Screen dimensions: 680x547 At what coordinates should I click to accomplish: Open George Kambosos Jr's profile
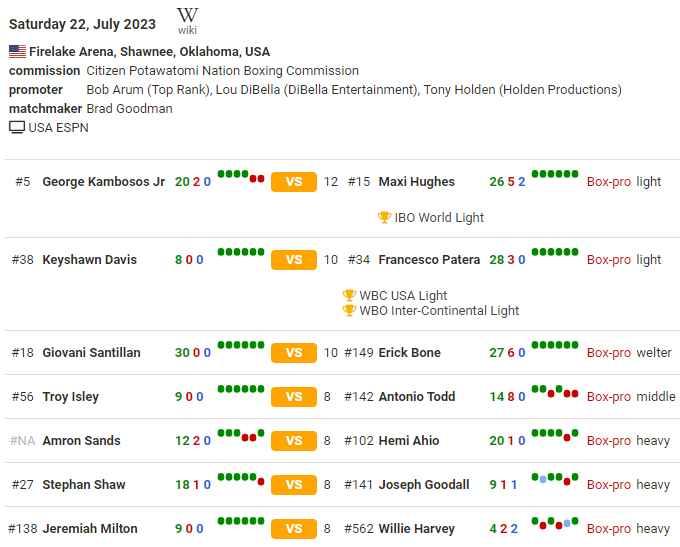coord(104,182)
